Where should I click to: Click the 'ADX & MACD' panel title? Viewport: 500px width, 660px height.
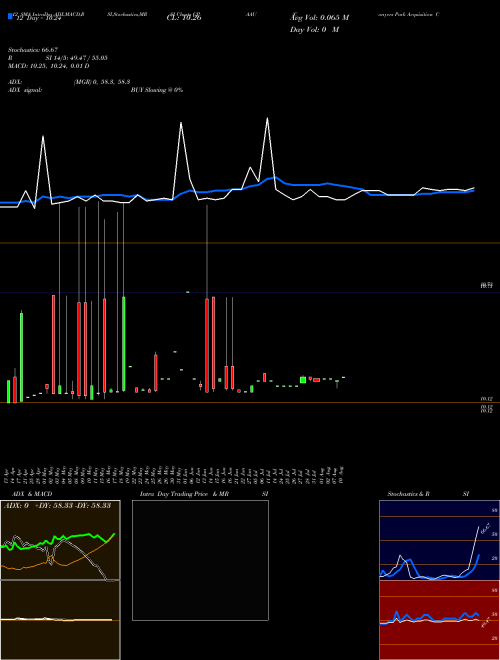click(32, 494)
